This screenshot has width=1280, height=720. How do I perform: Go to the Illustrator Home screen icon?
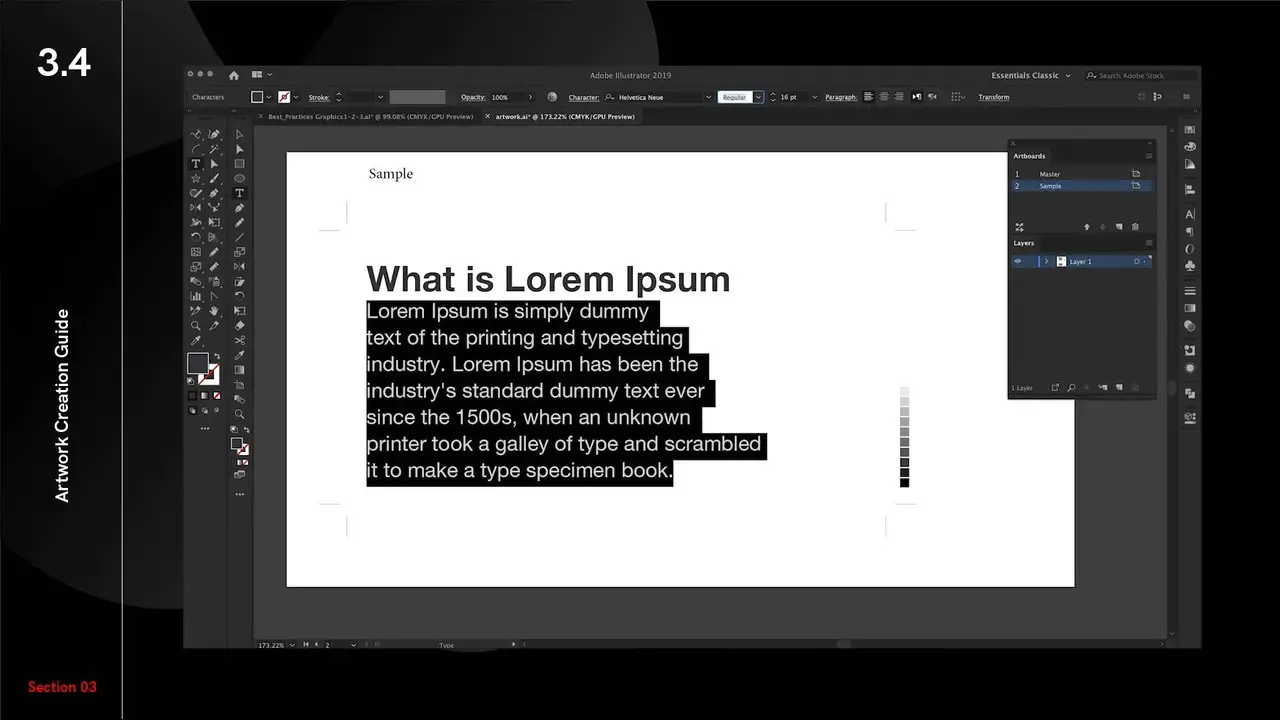234,75
